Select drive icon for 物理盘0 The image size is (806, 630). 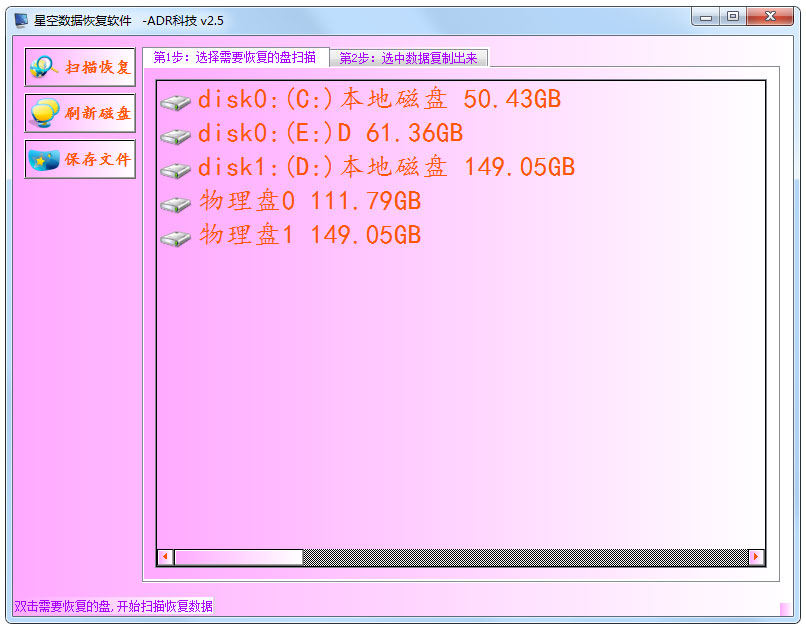[175, 204]
